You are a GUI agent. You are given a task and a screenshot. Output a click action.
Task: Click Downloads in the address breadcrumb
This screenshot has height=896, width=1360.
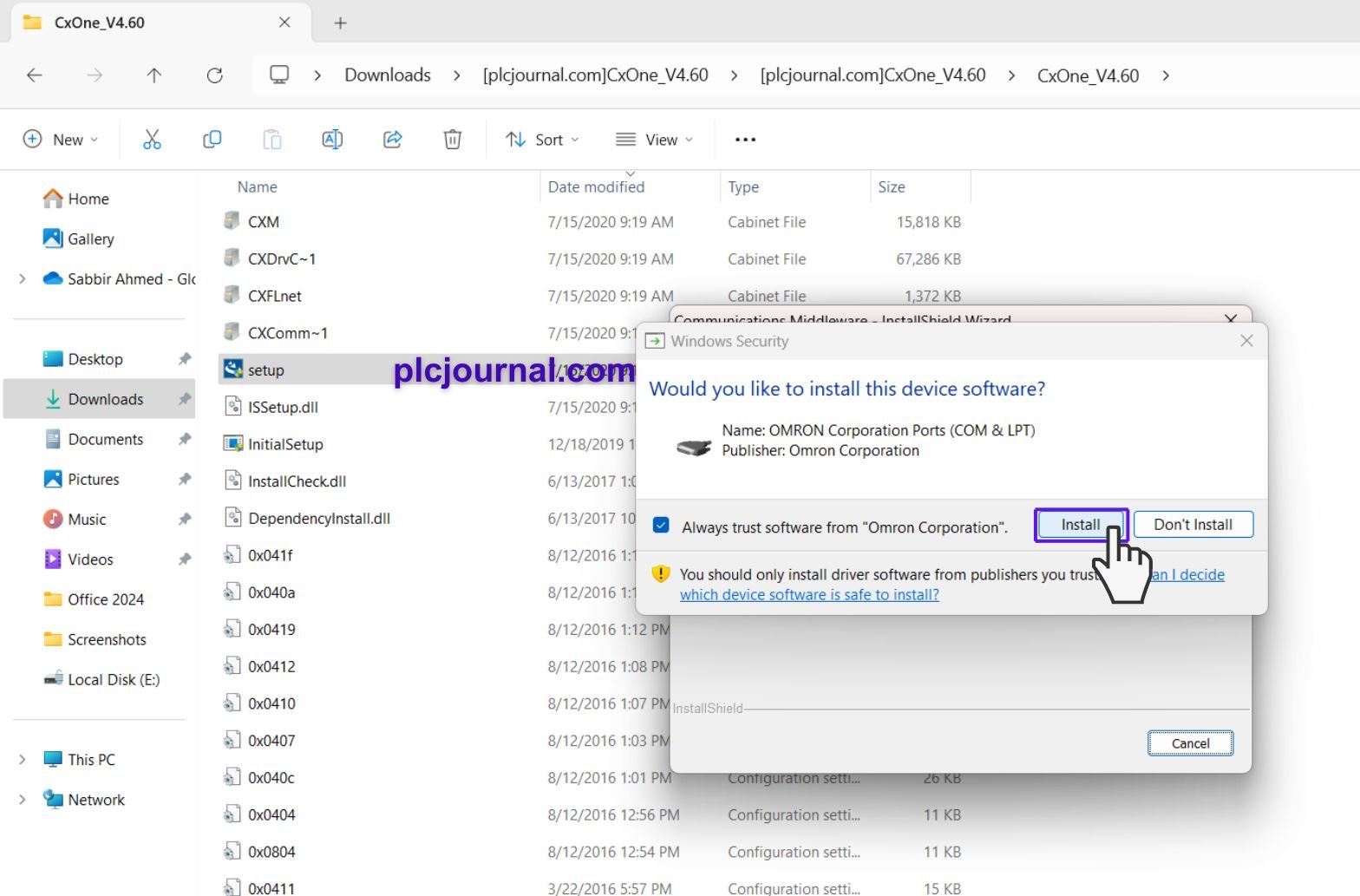point(388,75)
